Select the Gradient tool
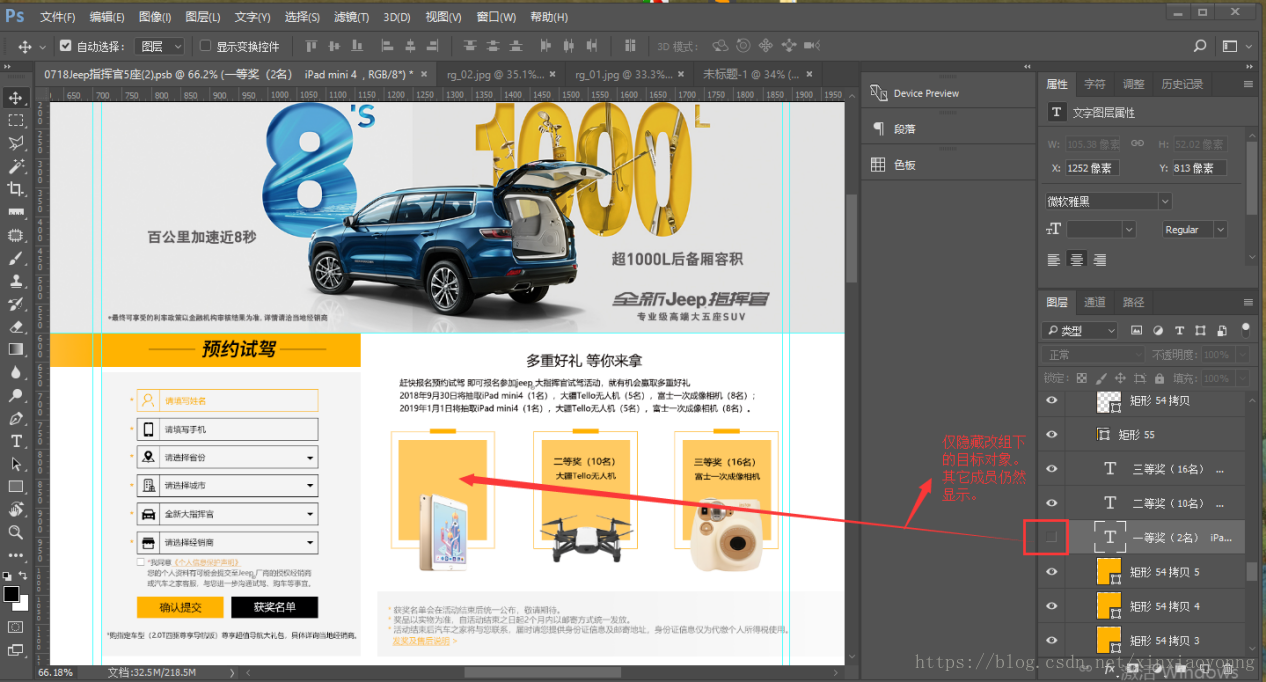The width and height of the screenshot is (1266, 682). (15, 349)
